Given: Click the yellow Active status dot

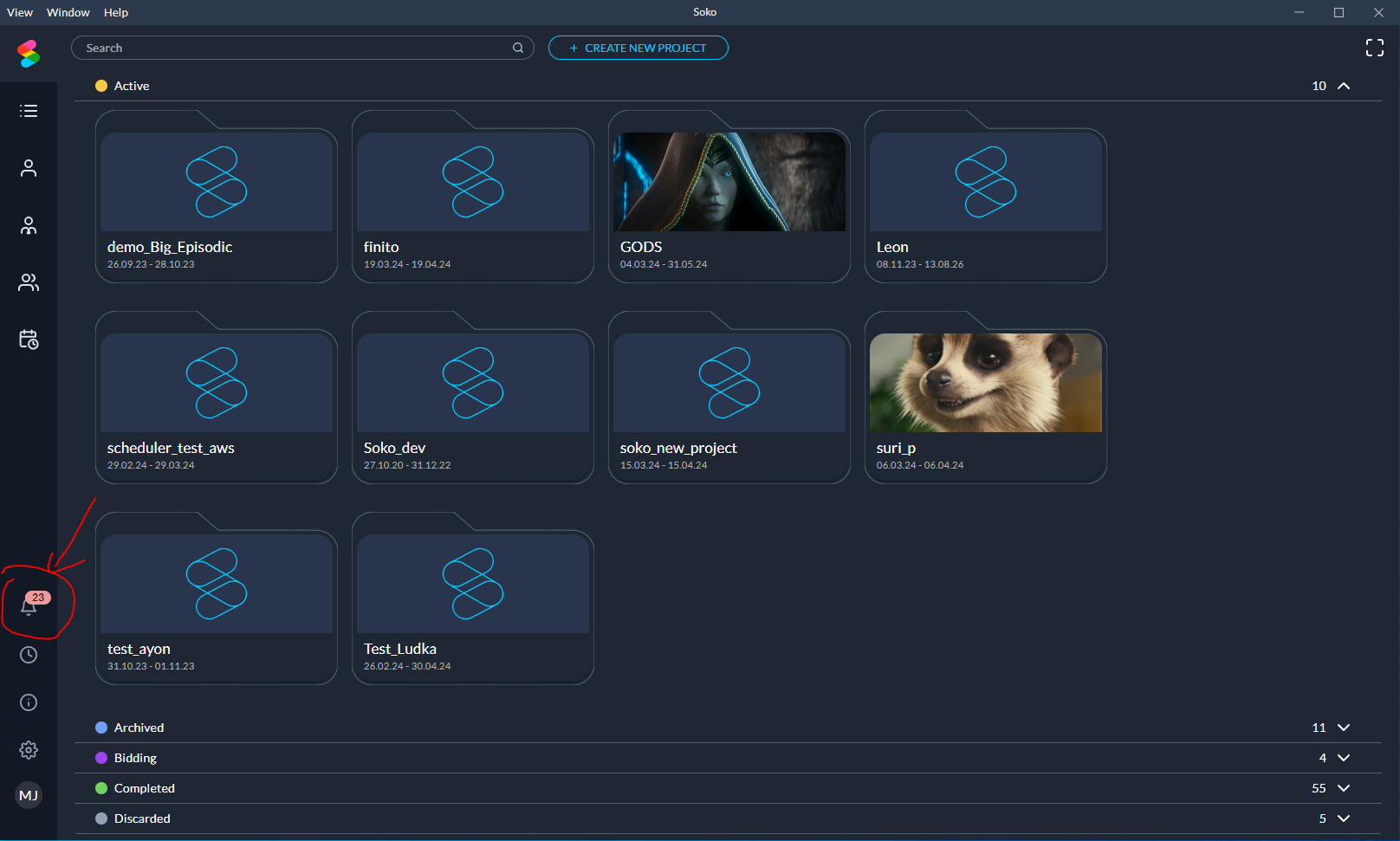Looking at the screenshot, I should [101, 86].
